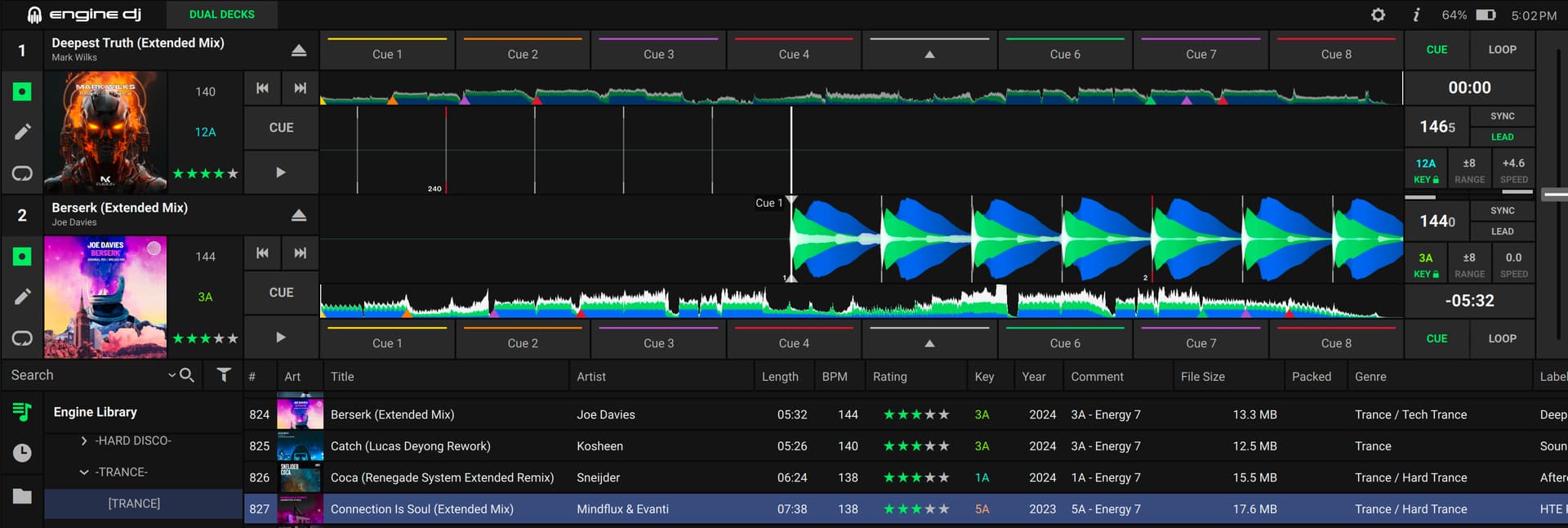Jump to previous track on deck 2
The image size is (1568, 528).
click(262, 253)
